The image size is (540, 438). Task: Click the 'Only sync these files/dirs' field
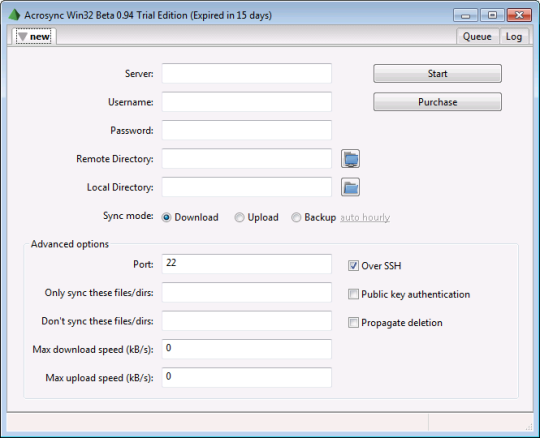247,292
